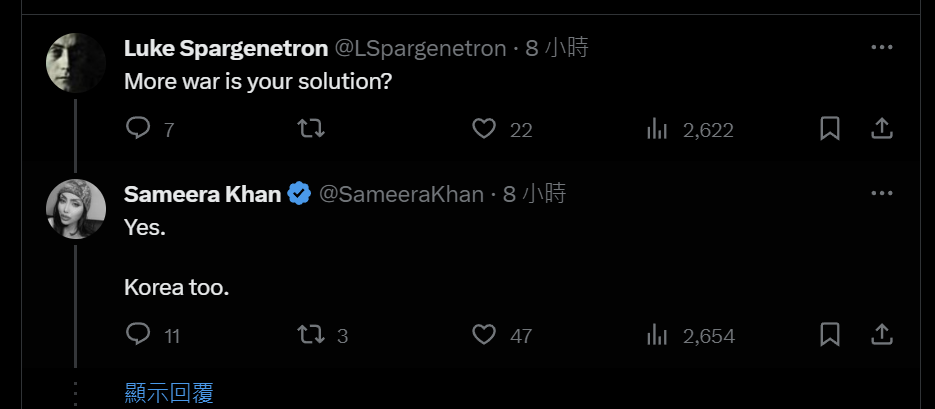Screen dimensions: 935x409
Task: Retweet Sameera Khan's tweet
Action: [x=312, y=335]
